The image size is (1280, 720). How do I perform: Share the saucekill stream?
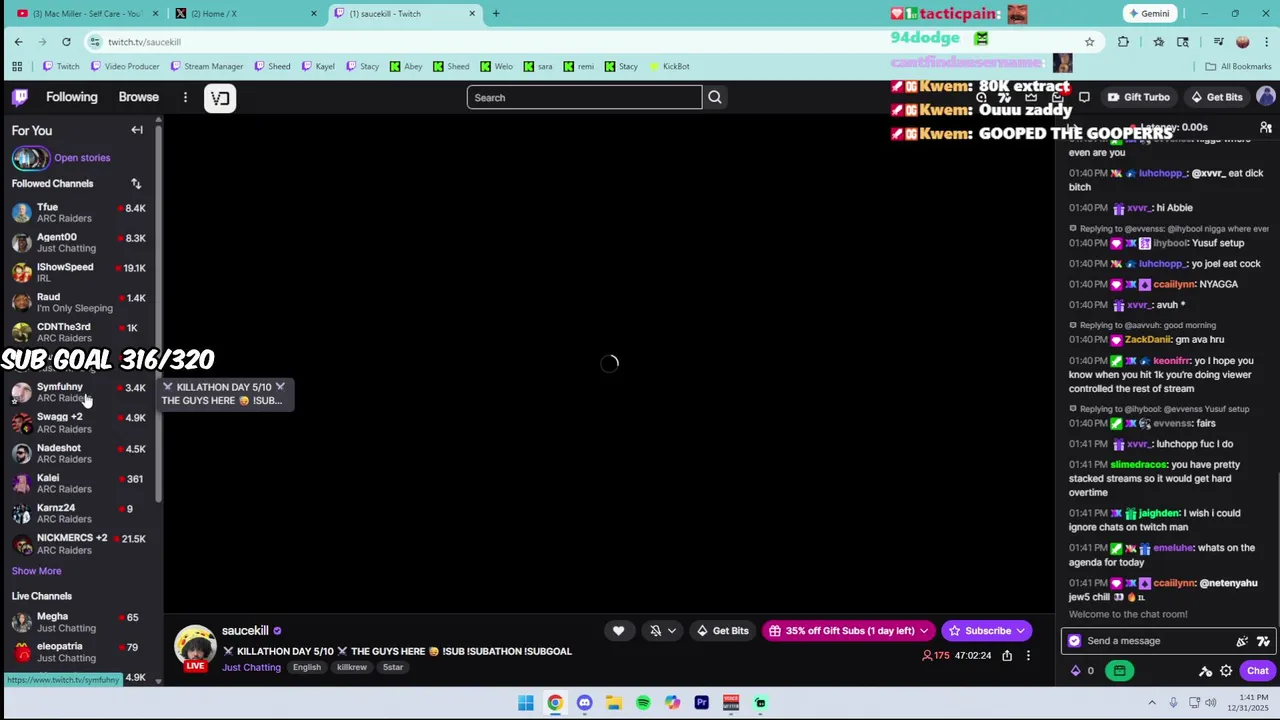point(1007,656)
